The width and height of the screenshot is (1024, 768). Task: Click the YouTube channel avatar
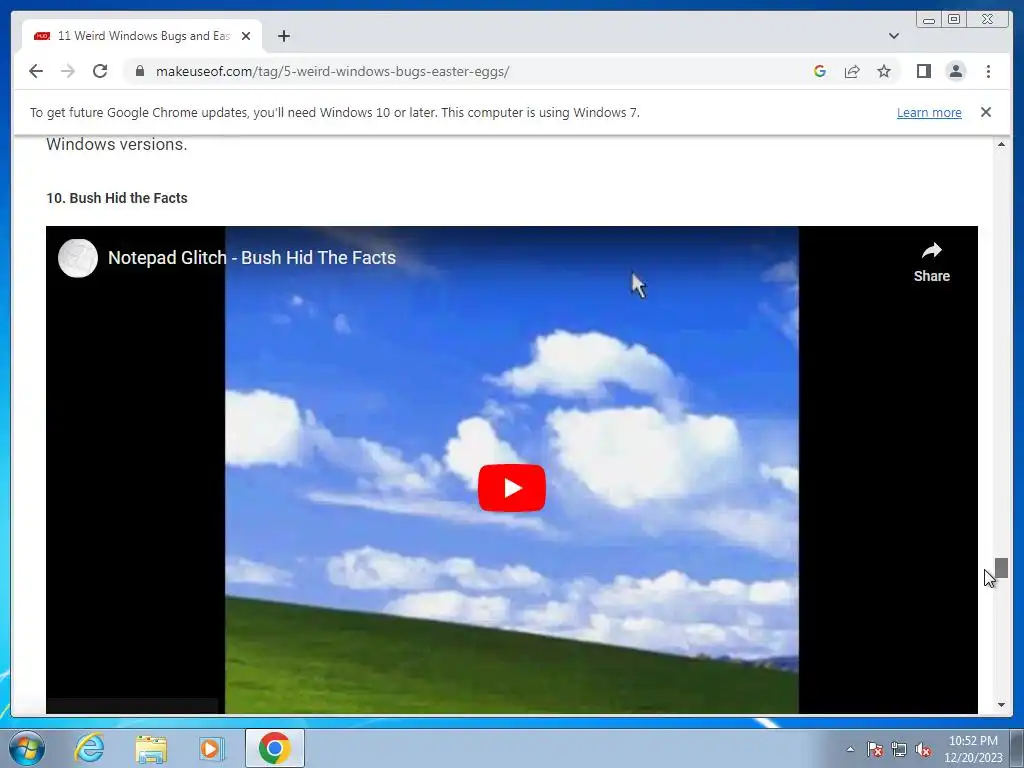tap(78, 258)
